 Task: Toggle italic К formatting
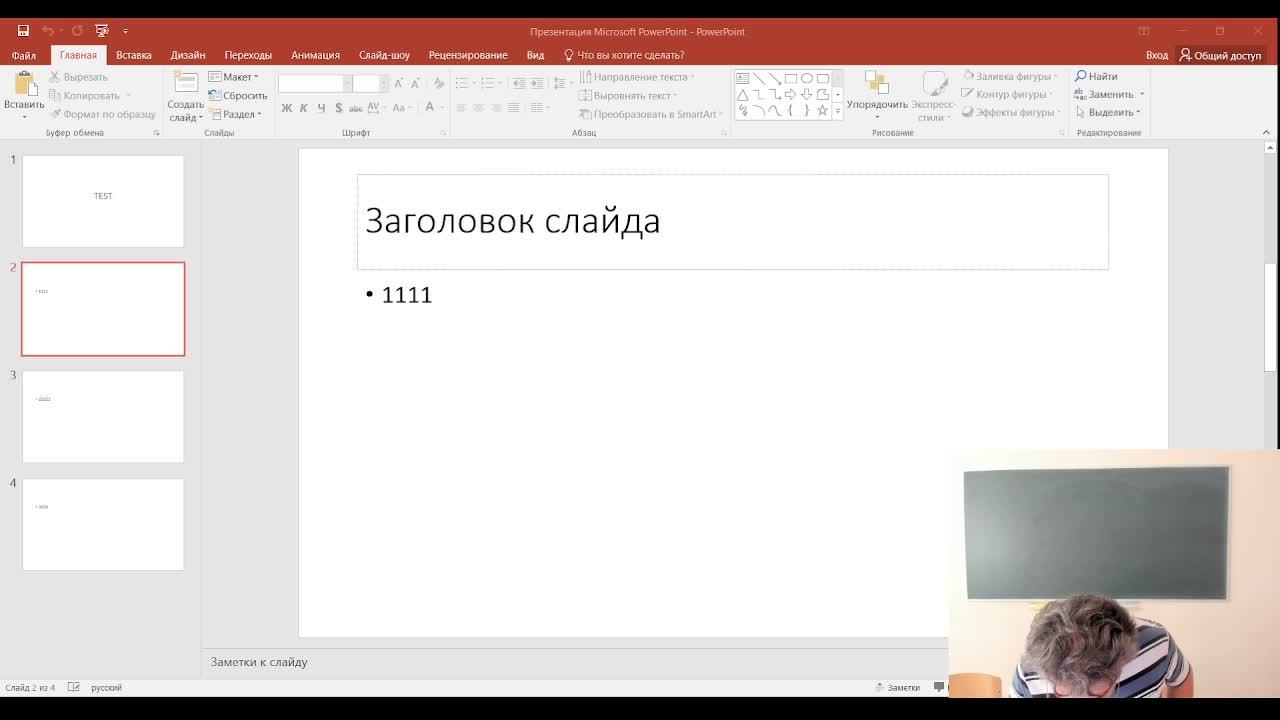coord(304,108)
